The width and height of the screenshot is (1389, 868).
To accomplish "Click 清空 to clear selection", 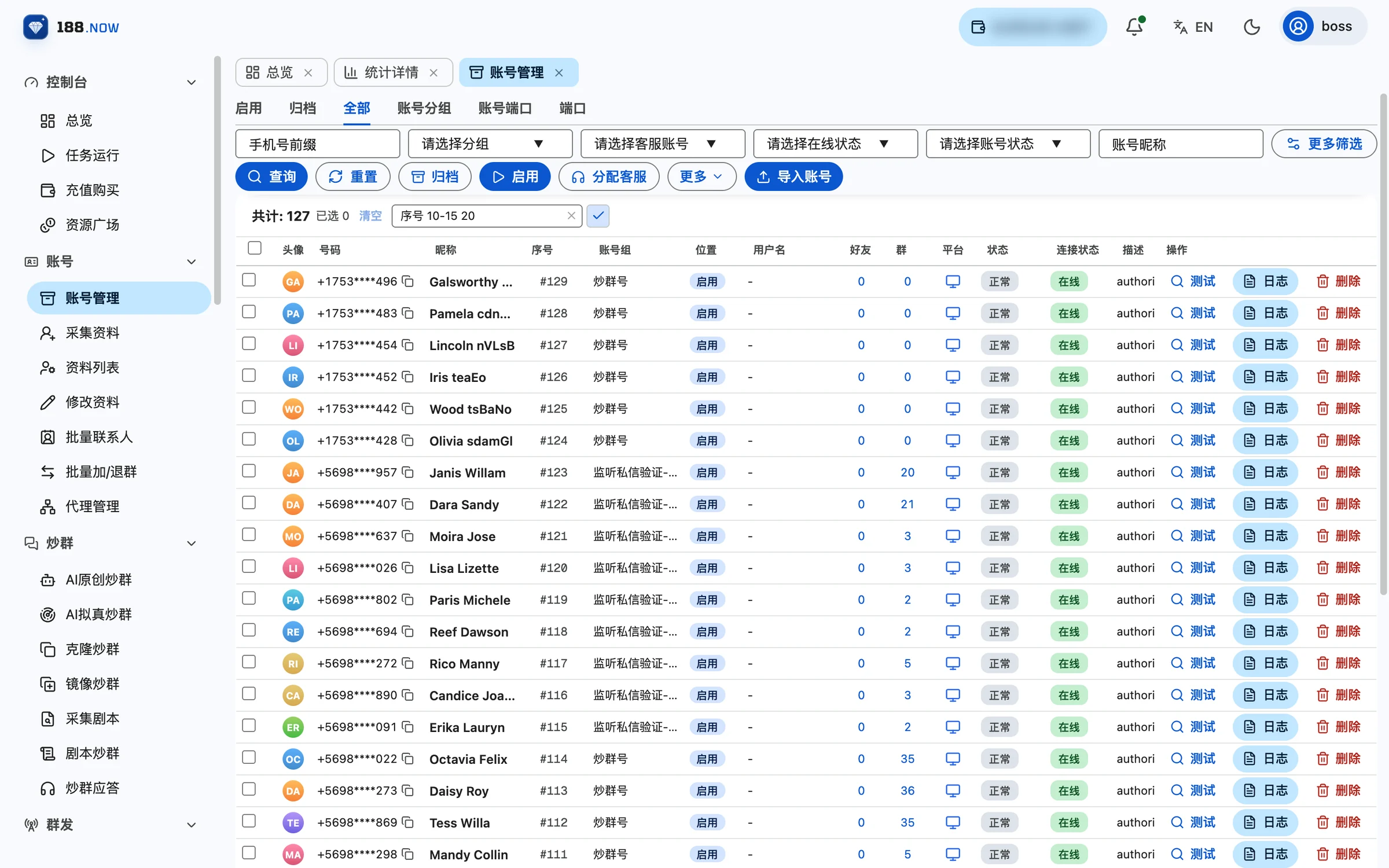I will click(x=370, y=216).
